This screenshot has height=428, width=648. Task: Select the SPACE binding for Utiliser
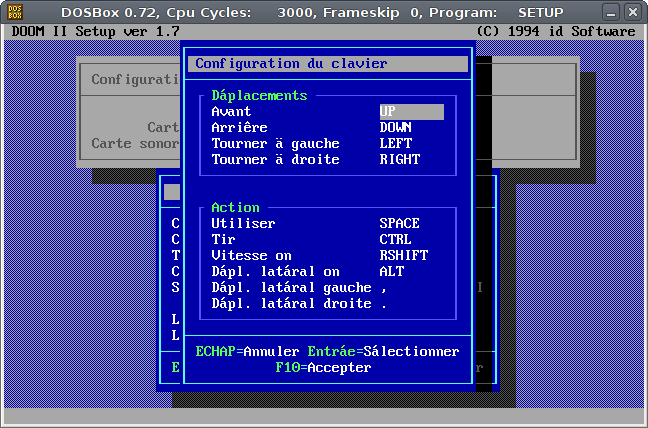tap(399, 224)
